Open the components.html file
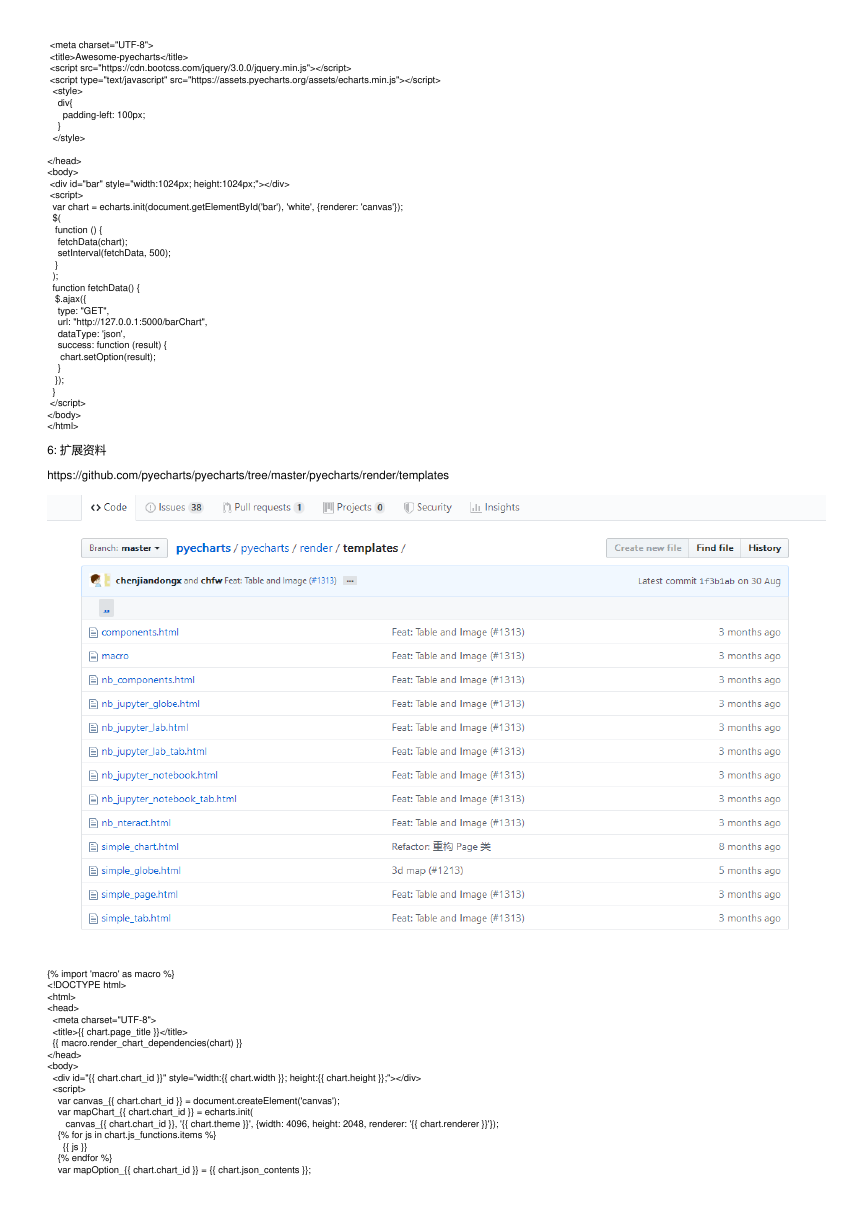Screen dimensions: 868x1228 tap(140, 632)
